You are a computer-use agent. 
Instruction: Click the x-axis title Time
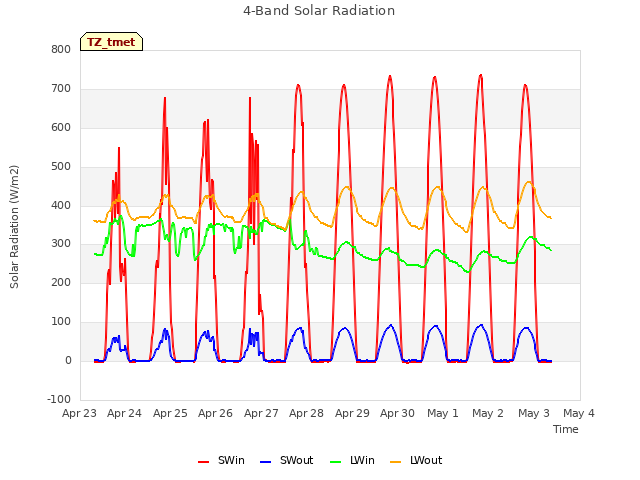566,429
